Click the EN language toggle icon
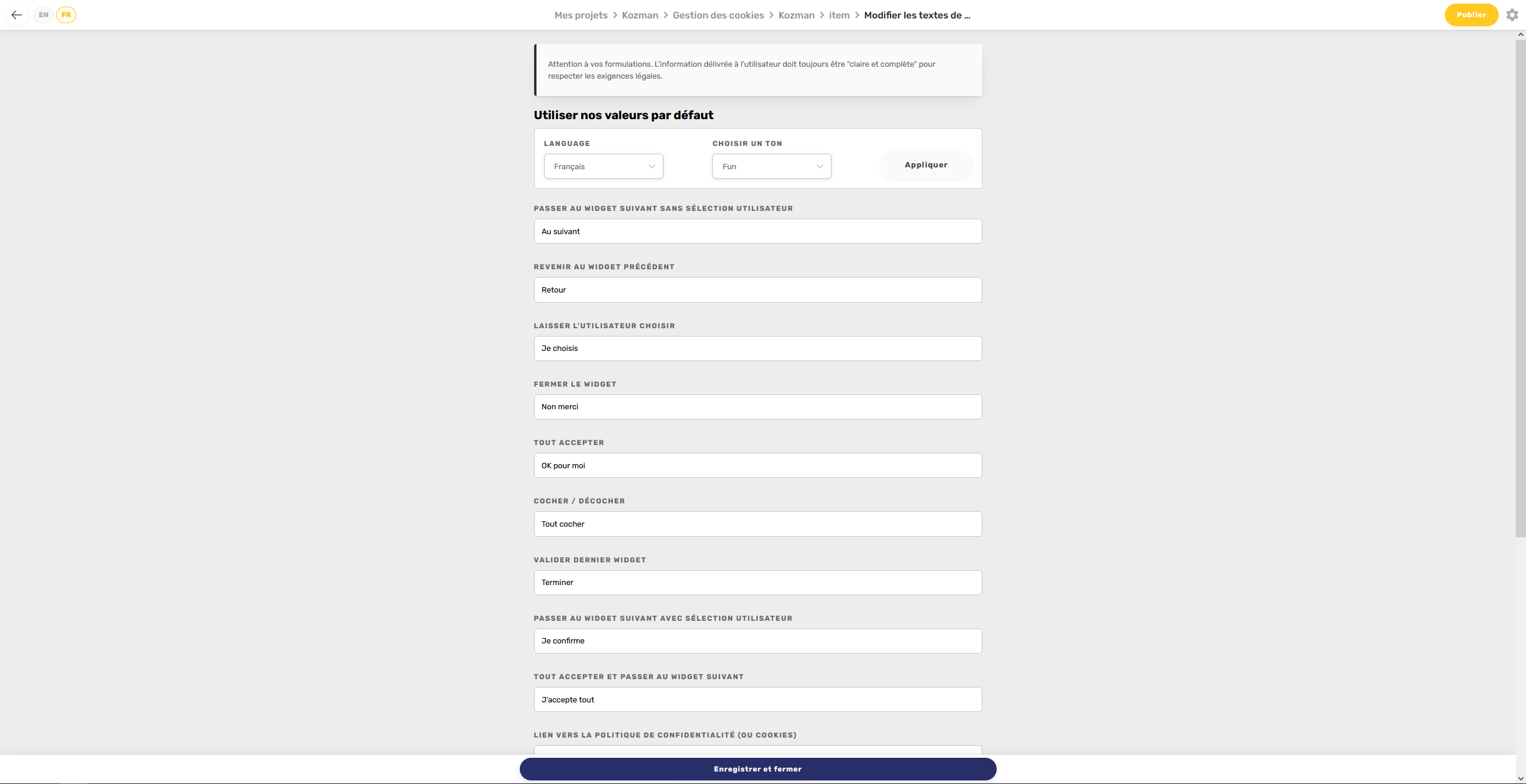1526x784 pixels. tap(43, 14)
